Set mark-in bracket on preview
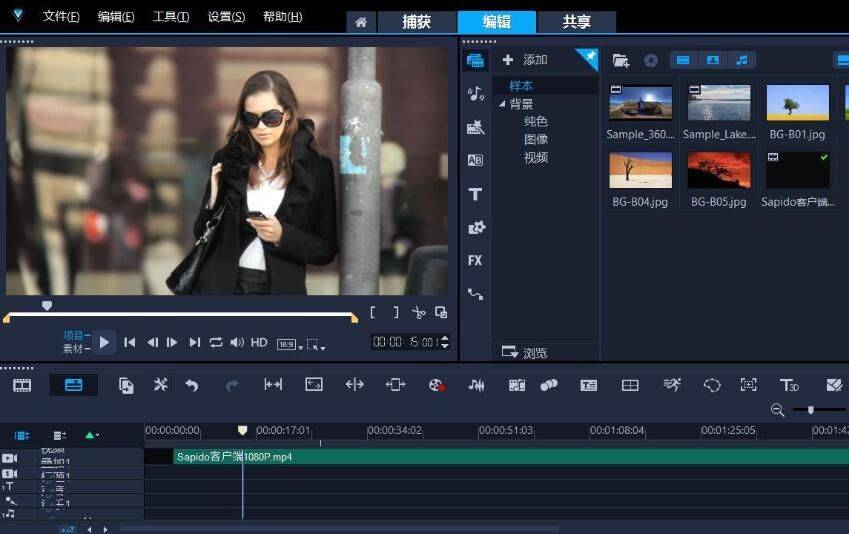The width and height of the screenshot is (849, 534). coord(373,312)
